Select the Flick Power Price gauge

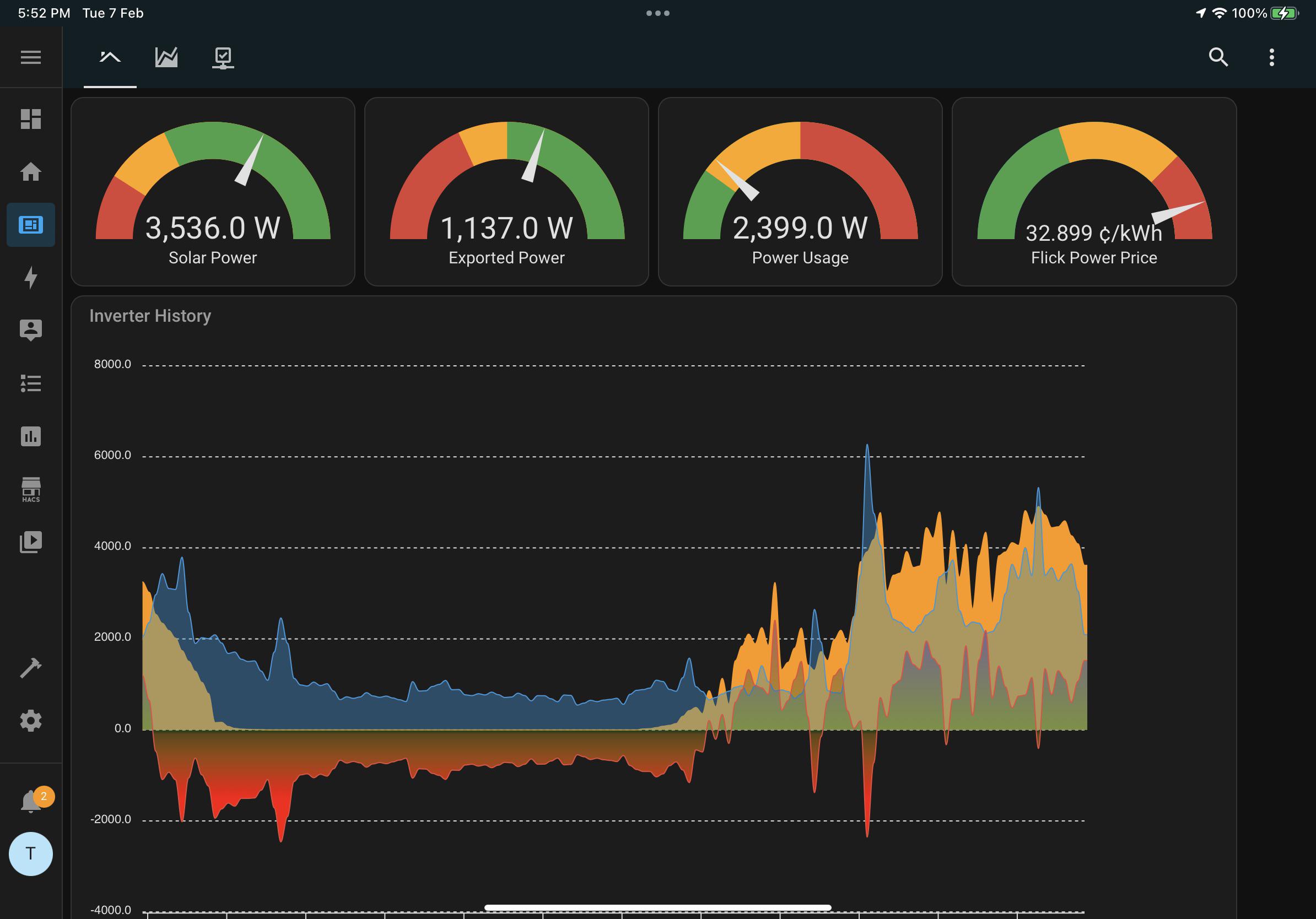coord(1094,192)
